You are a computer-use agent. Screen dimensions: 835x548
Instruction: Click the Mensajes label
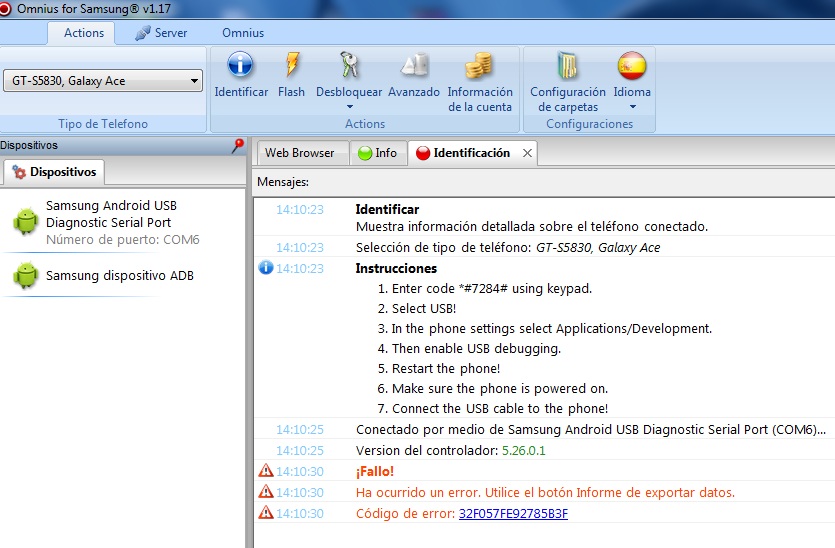pos(283,182)
